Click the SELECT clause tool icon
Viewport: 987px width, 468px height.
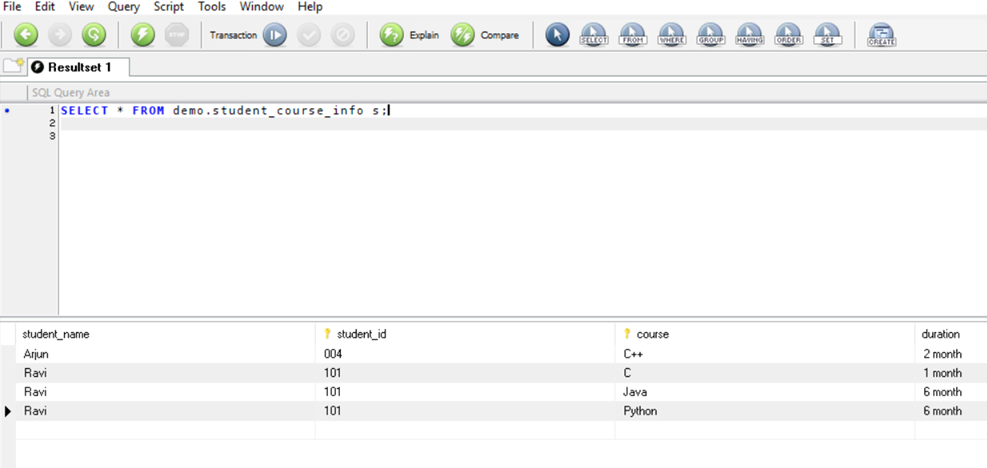click(594, 35)
